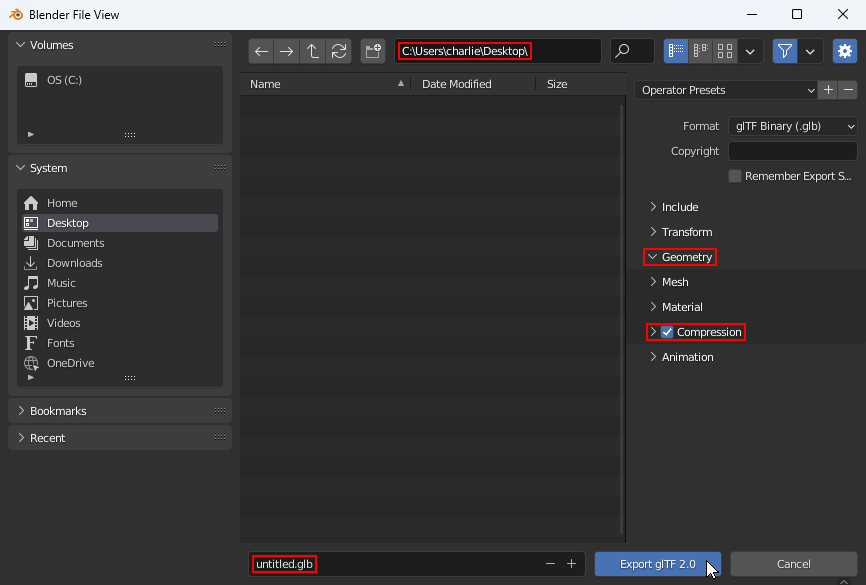The image size is (866, 585).
Task: Create a new folder
Action: coord(373,51)
